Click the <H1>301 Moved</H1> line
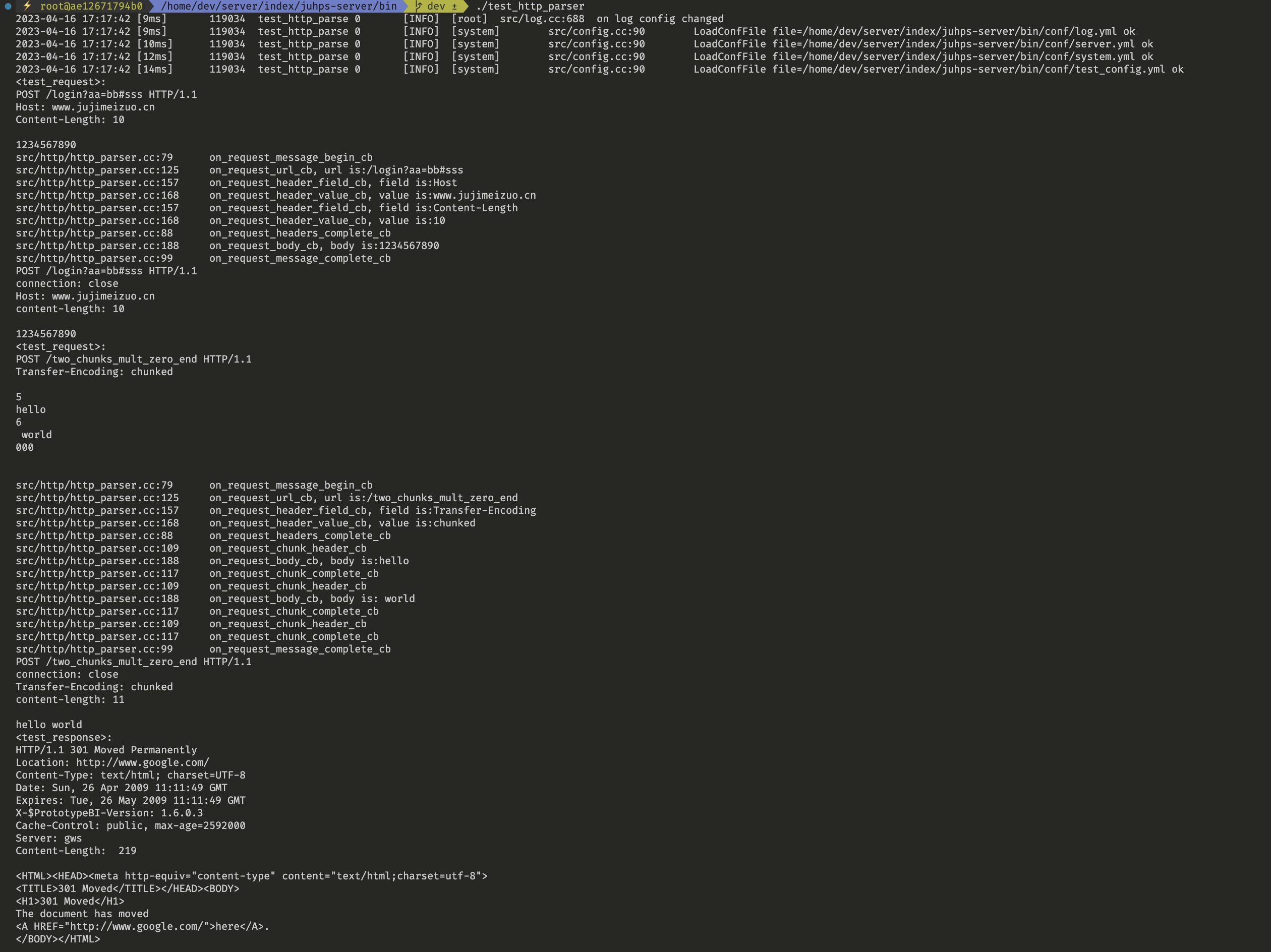Screen dimensions: 1271x952 (x=70, y=902)
